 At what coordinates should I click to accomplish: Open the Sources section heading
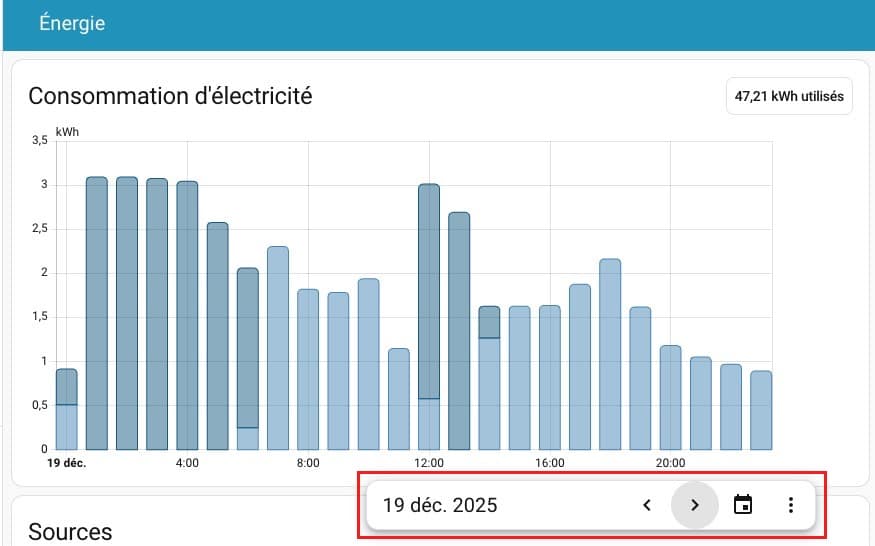tap(70, 531)
